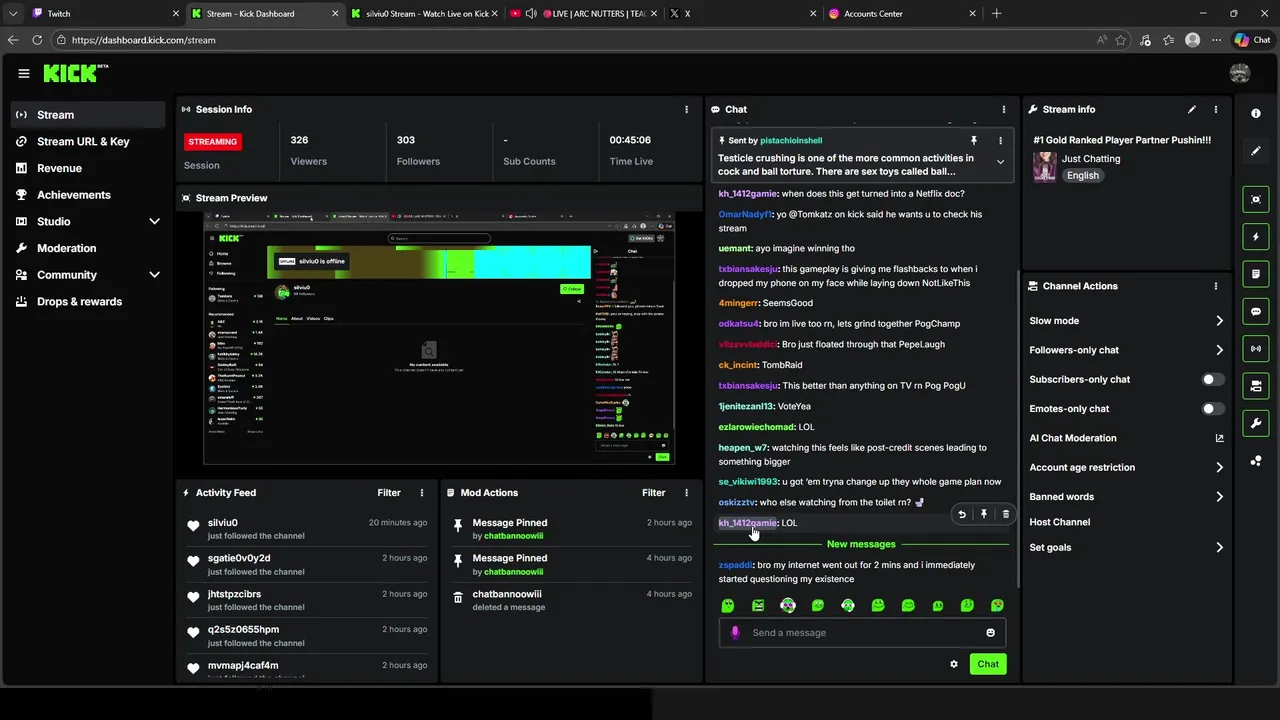Open Mod Actions Filter dropdown
Viewport: 1280px width, 720px height.
click(x=653, y=493)
